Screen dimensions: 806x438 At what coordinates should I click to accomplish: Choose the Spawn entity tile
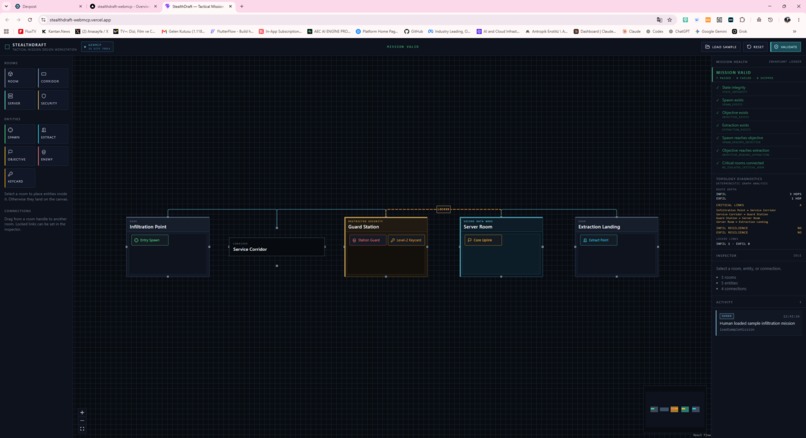click(20, 134)
